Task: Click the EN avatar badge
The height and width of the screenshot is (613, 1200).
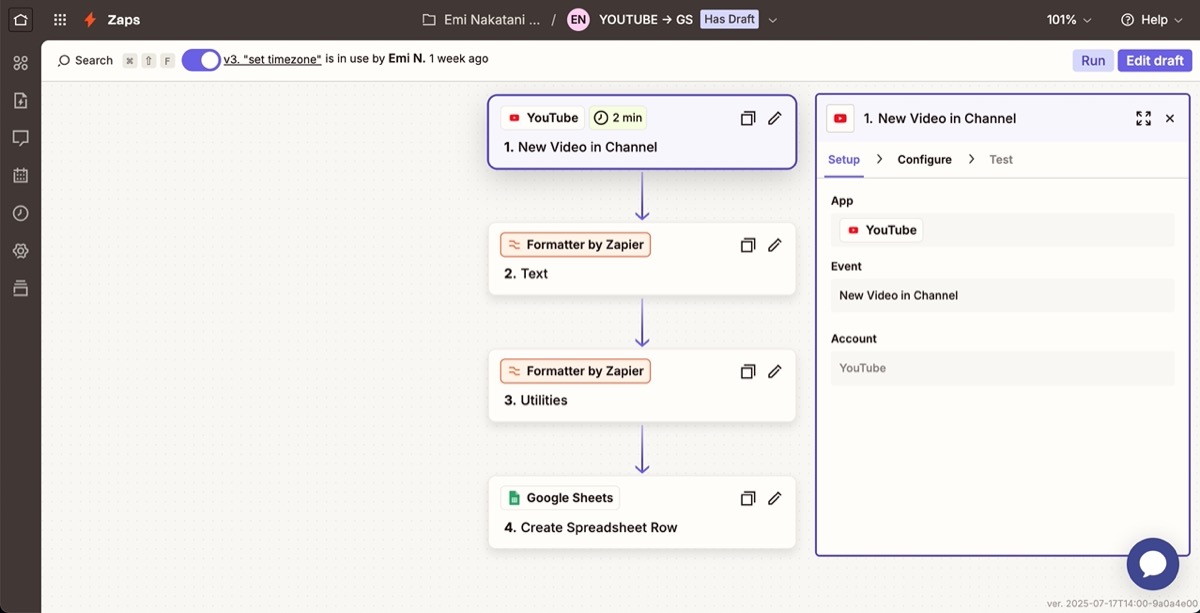Action: (578, 19)
